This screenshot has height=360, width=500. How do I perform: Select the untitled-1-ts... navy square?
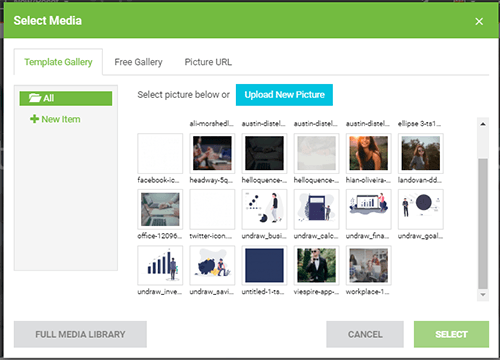[x=264, y=265]
